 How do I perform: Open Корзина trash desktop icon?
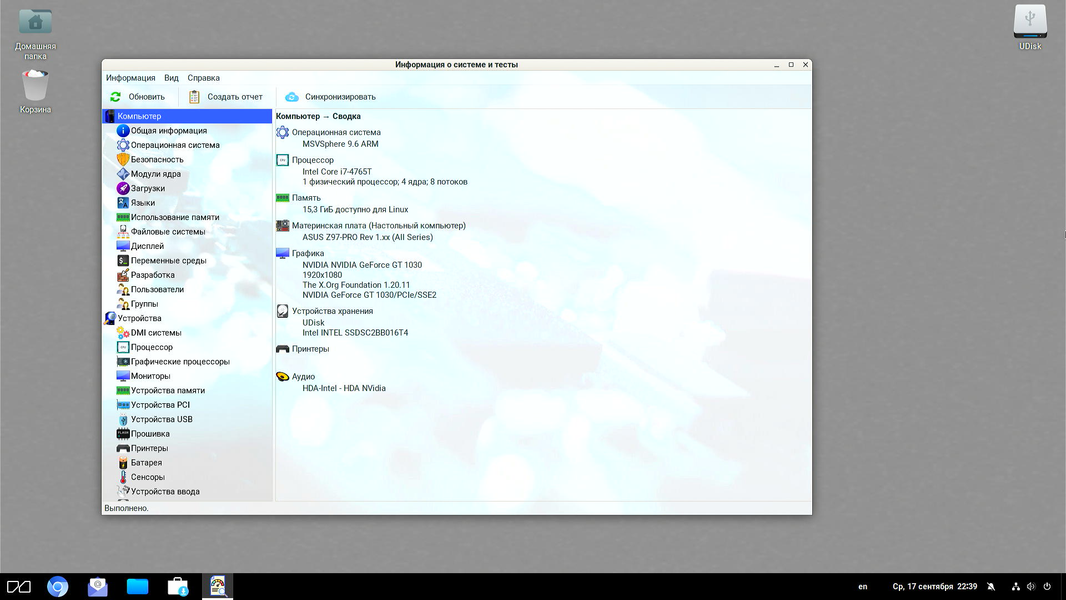pos(35,91)
